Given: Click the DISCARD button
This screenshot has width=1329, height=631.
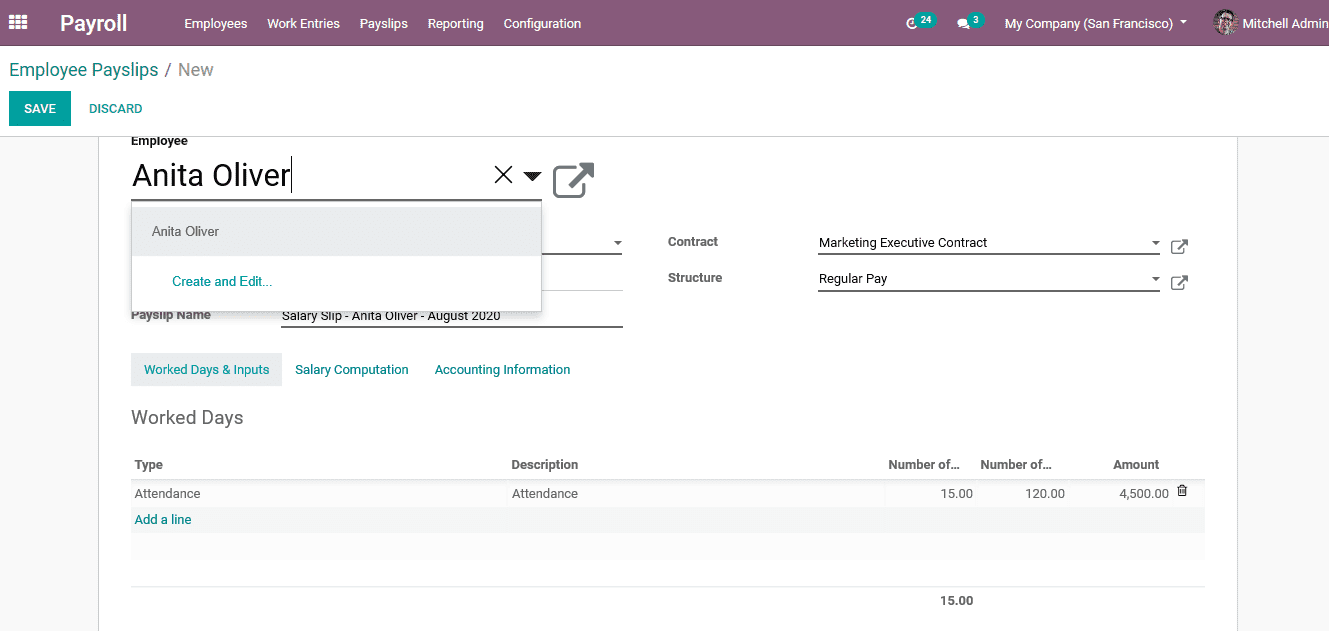Looking at the screenshot, I should coord(116,109).
